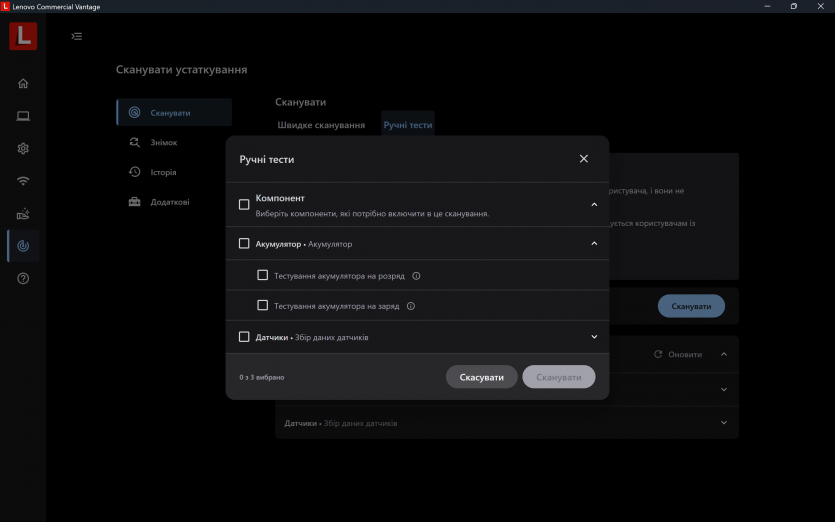Collapse the Акумулятор section chevron
This screenshot has height=522, width=835.
[x=594, y=243]
